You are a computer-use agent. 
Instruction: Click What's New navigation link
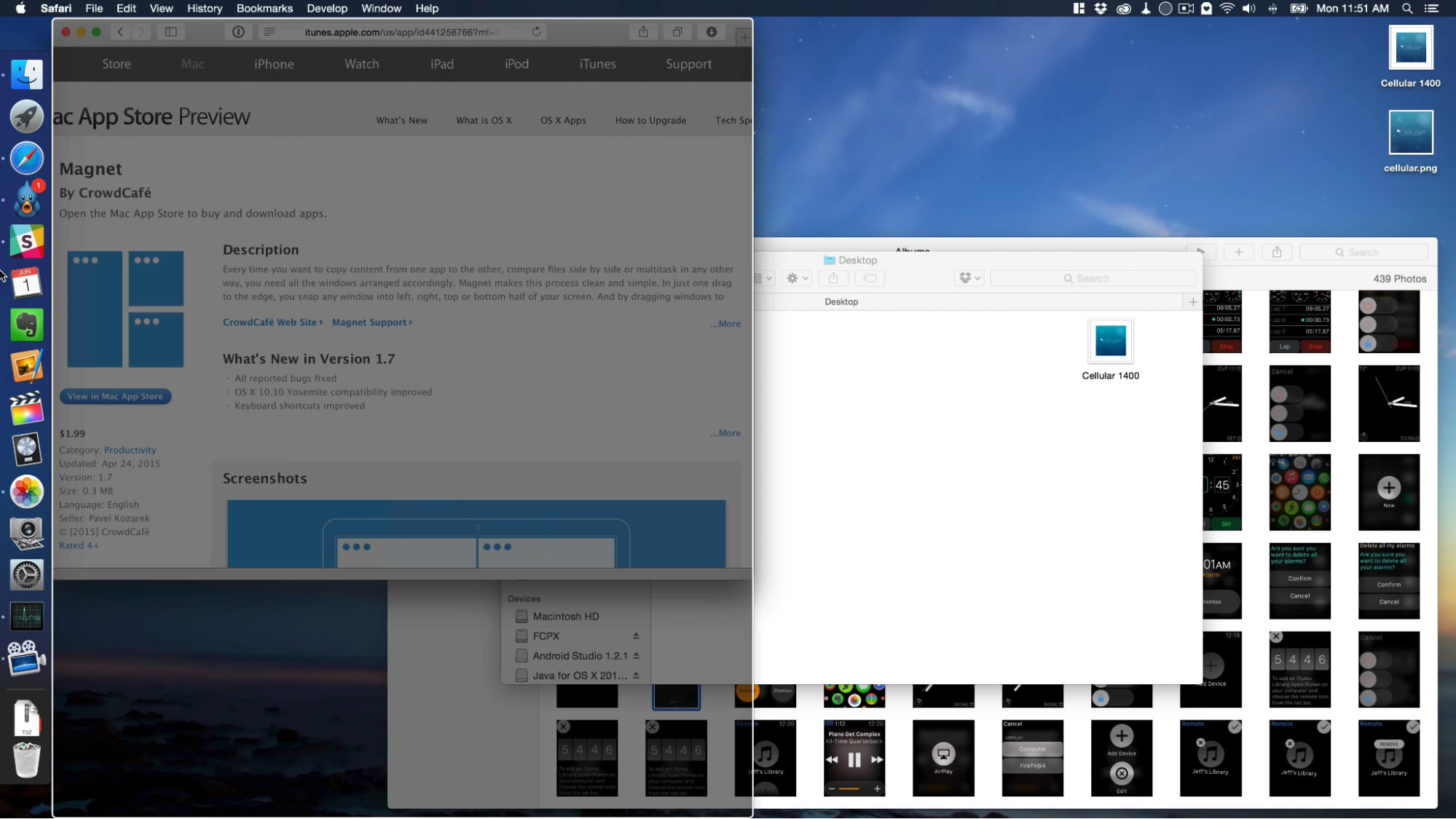[401, 120]
